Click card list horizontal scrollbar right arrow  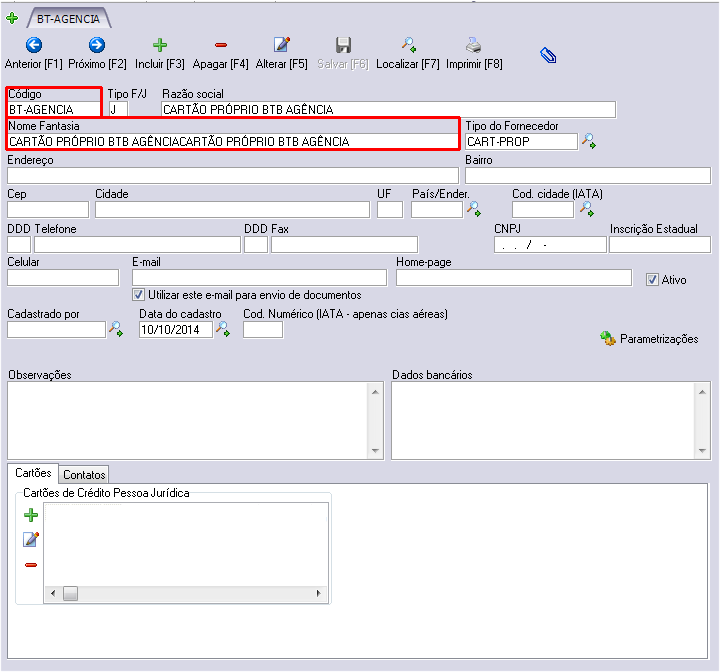pos(319,593)
